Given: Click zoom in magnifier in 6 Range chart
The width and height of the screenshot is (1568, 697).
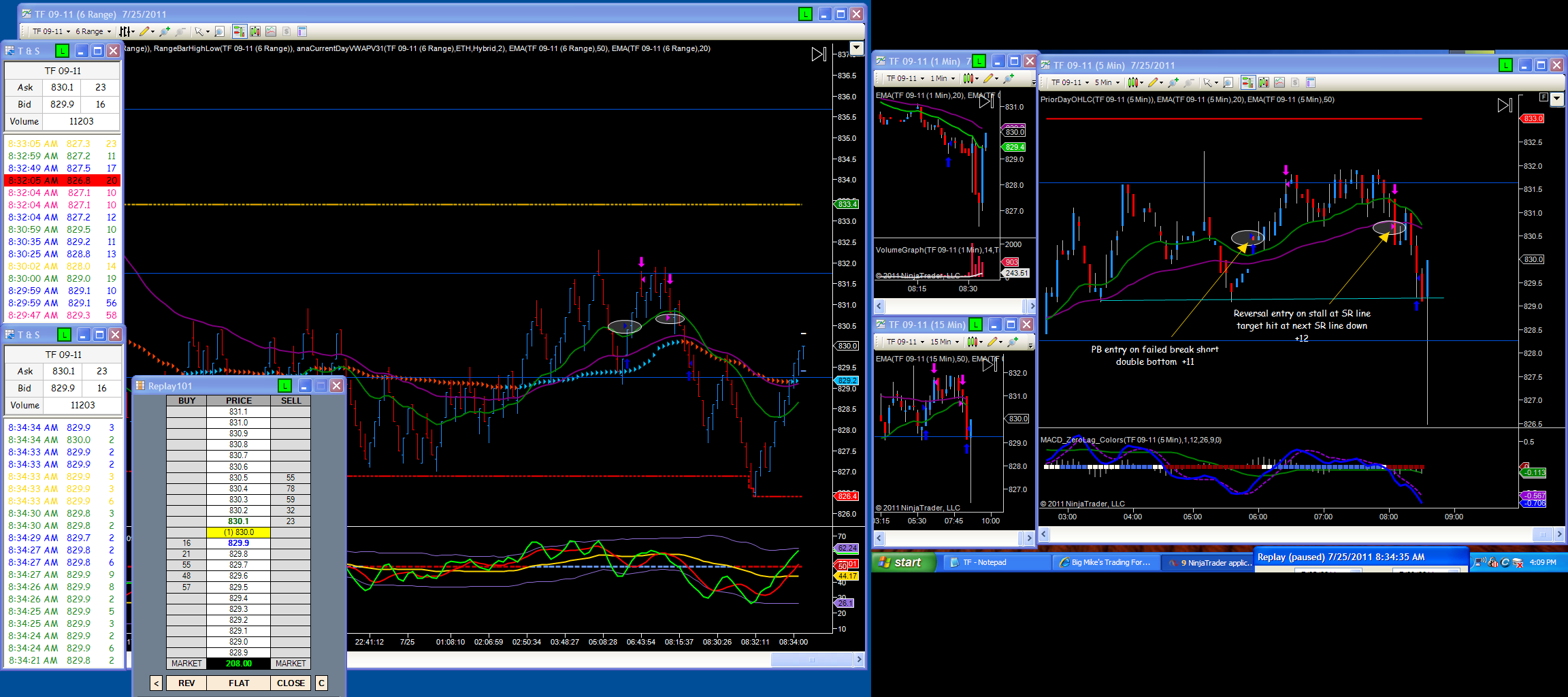Looking at the screenshot, I should point(165,31).
